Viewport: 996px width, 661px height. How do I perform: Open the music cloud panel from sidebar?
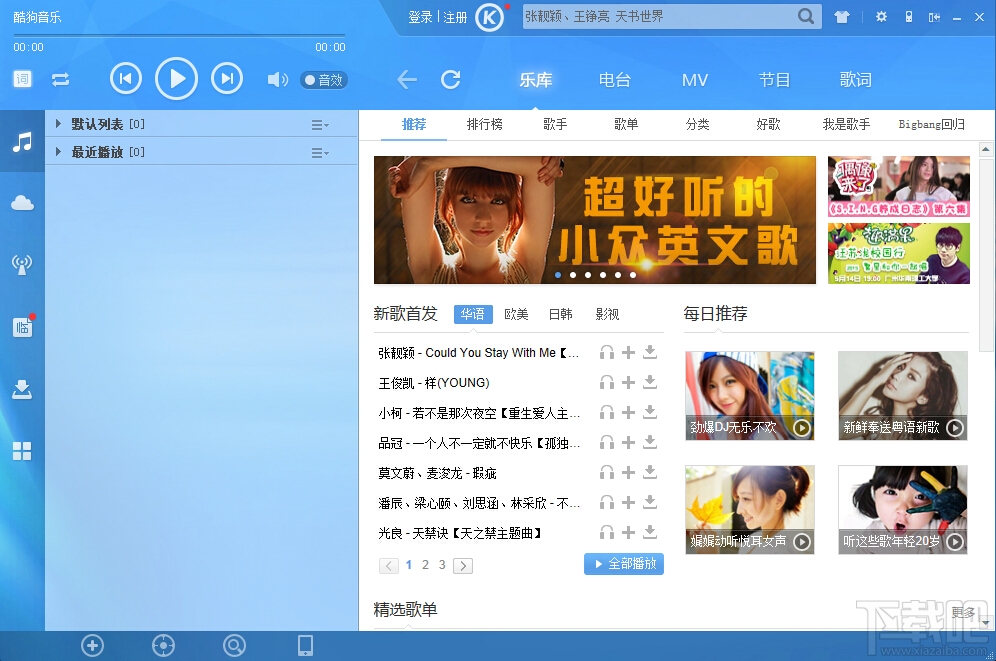pyautogui.click(x=22, y=202)
